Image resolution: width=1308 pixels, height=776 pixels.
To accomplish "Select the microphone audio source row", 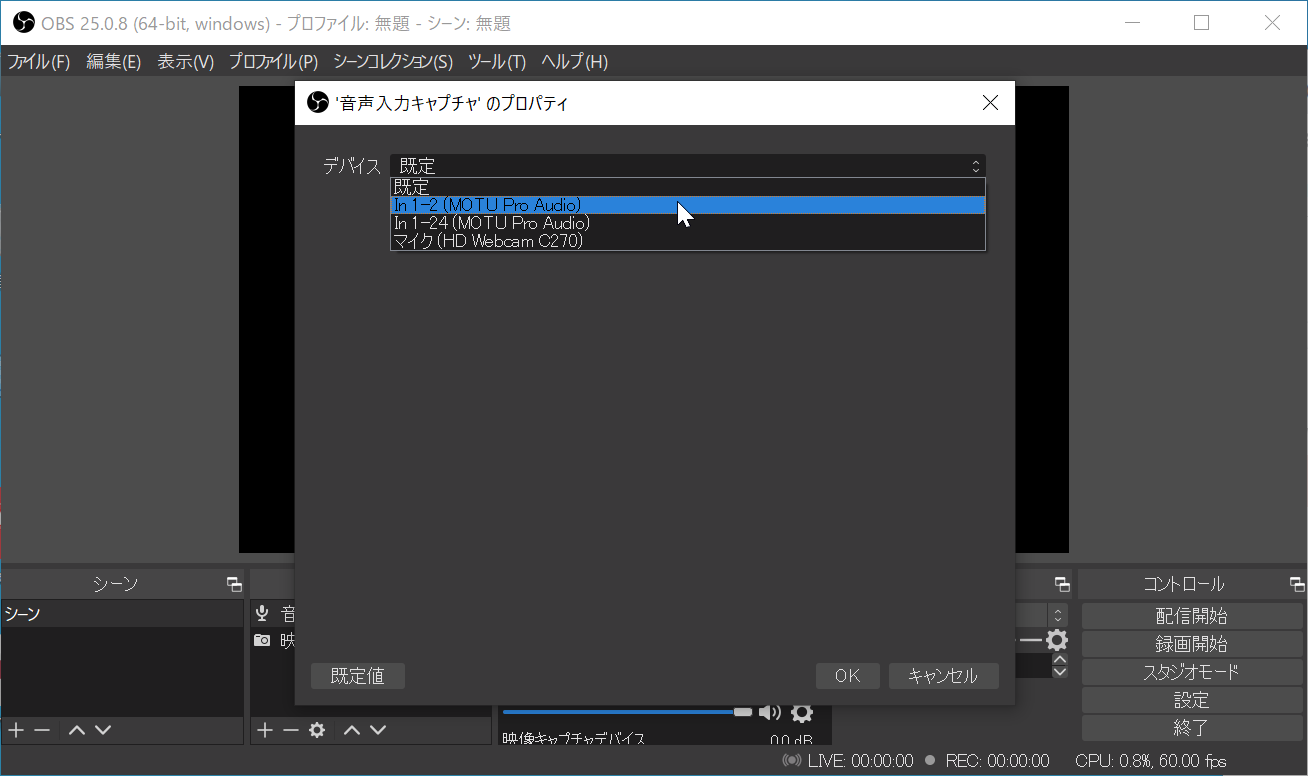I will (273, 614).
